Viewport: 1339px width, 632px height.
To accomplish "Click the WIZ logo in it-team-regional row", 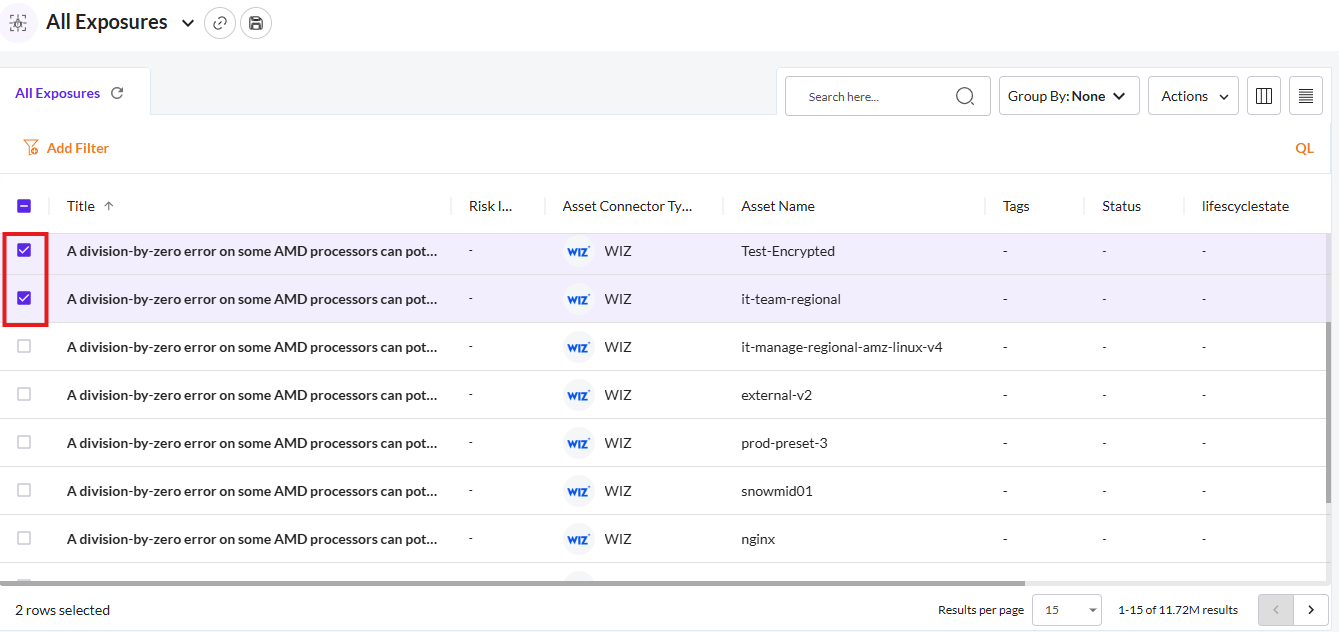I will 578,299.
